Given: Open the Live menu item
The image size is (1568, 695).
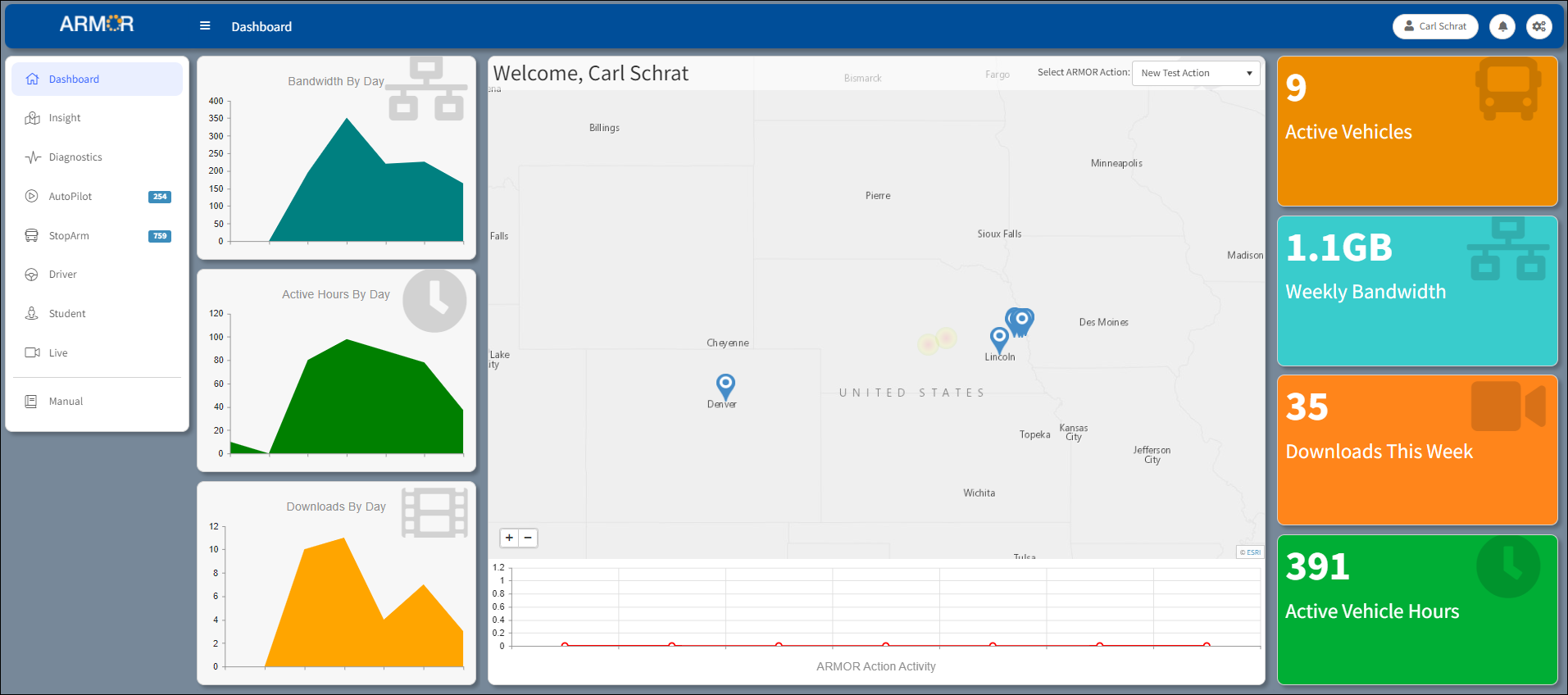Looking at the screenshot, I should (x=98, y=352).
